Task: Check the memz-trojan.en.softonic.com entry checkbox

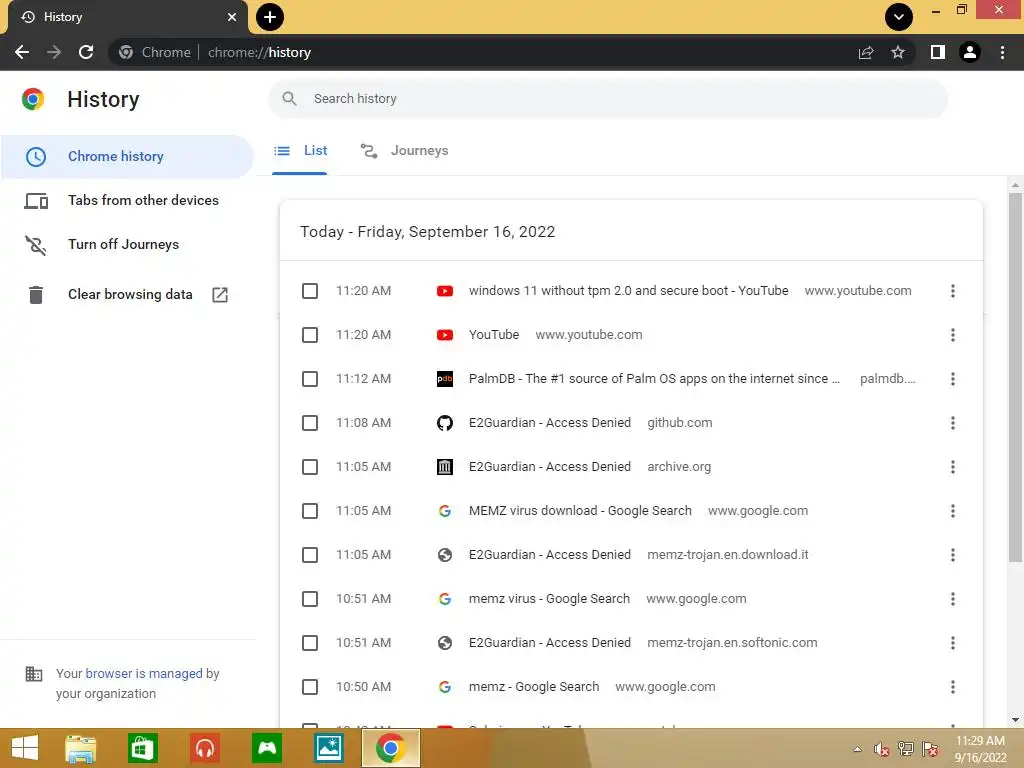Action: click(x=310, y=643)
